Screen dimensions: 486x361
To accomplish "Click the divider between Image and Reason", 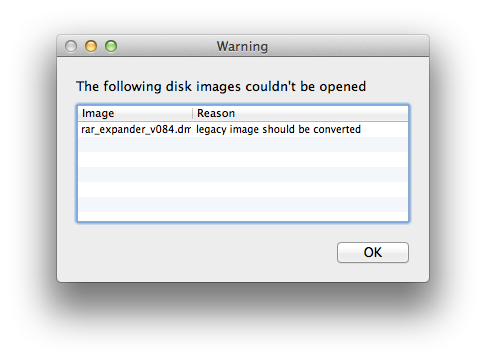I will 192,113.
